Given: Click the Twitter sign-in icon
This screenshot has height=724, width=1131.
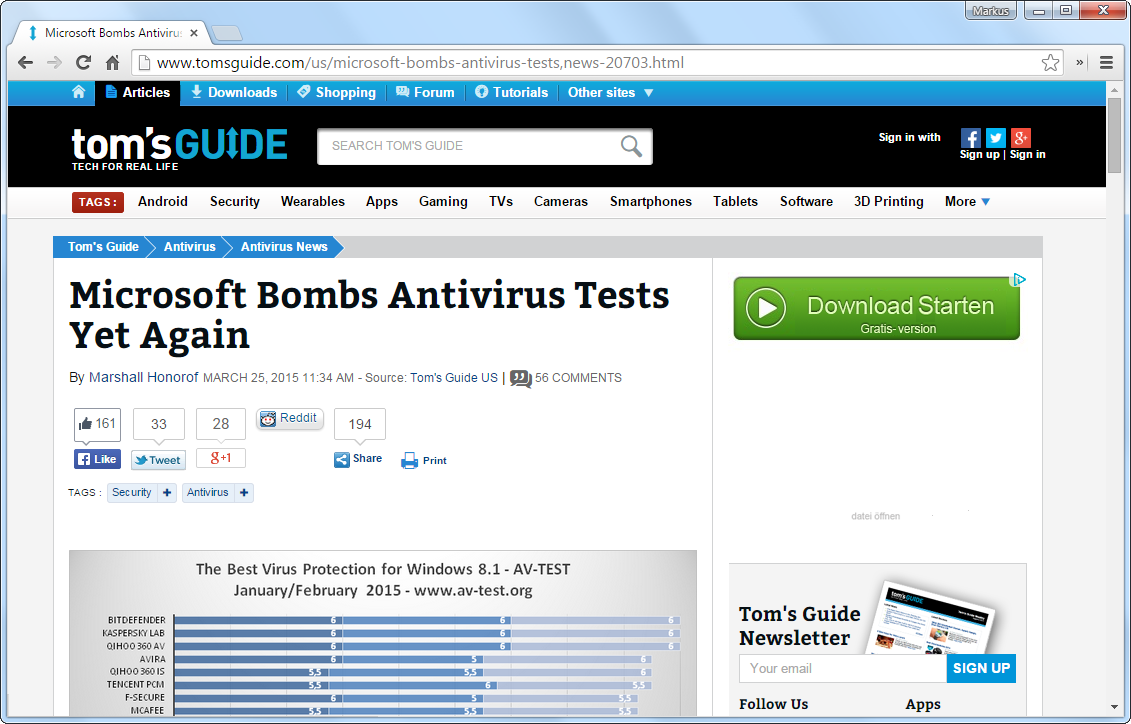Looking at the screenshot, I should pyautogui.click(x=995, y=138).
